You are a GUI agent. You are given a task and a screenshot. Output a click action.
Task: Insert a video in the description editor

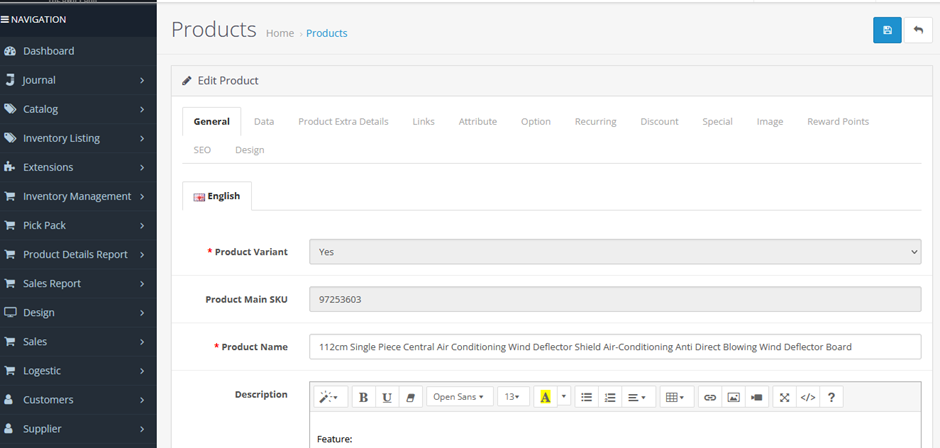tap(757, 397)
